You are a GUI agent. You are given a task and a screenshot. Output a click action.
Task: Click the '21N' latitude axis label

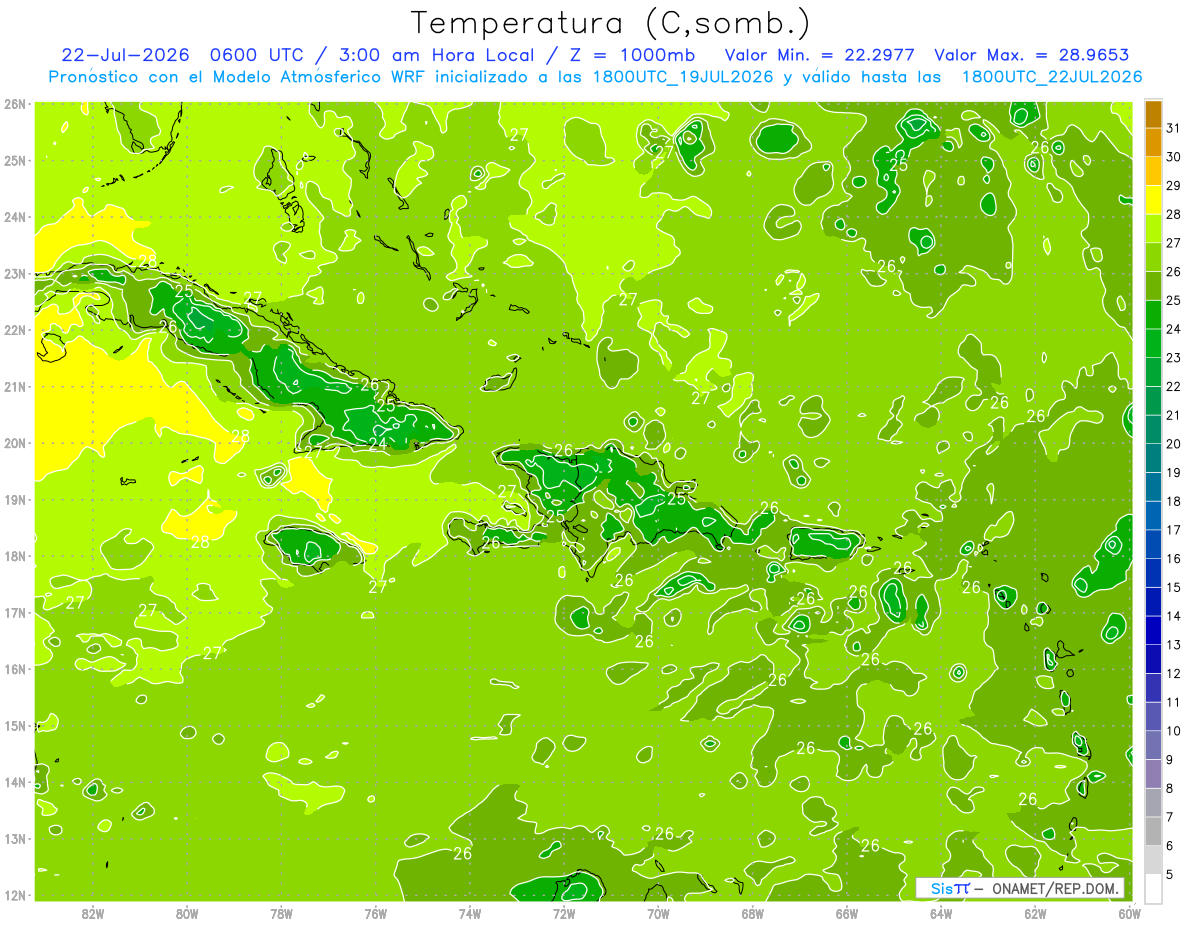pyautogui.click(x=14, y=386)
